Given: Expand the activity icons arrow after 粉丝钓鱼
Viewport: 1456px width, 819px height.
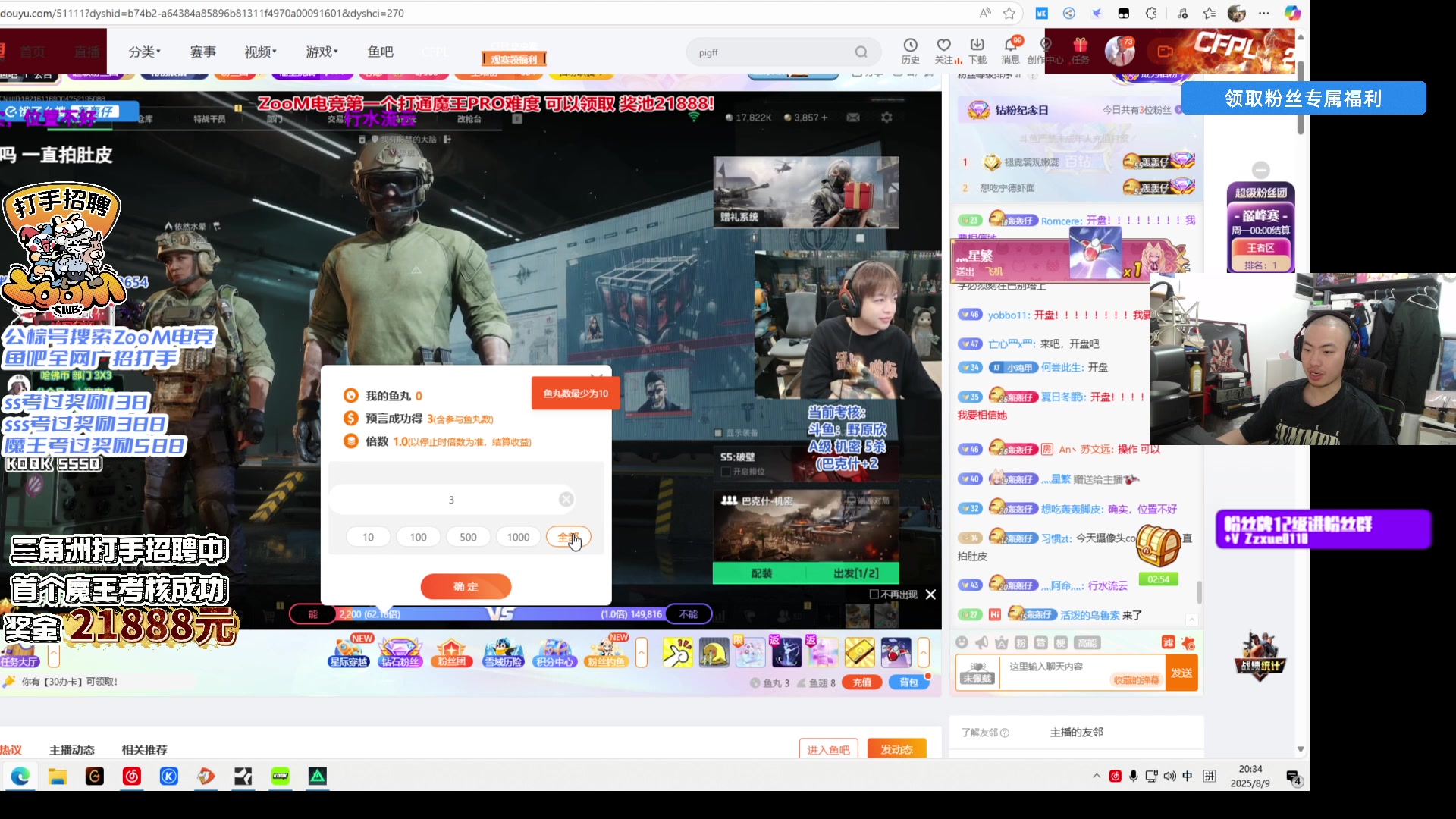Looking at the screenshot, I should click(x=642, y=652).
